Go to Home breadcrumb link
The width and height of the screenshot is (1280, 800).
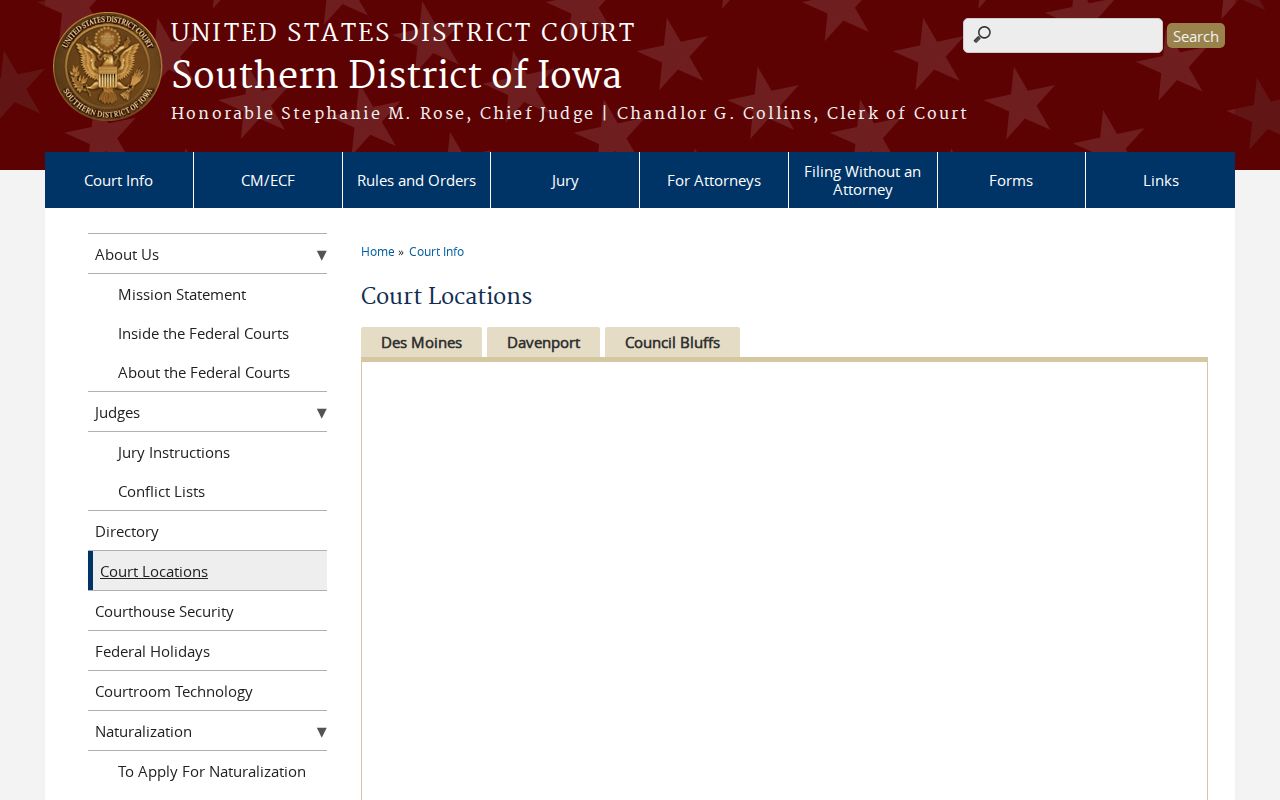(378, 251)
